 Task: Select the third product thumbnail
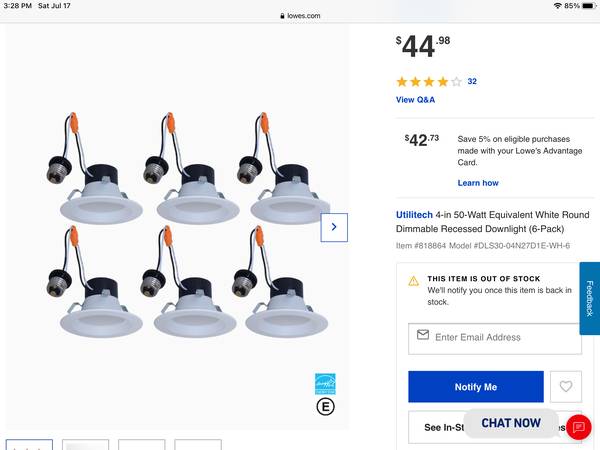click(141, 444)
